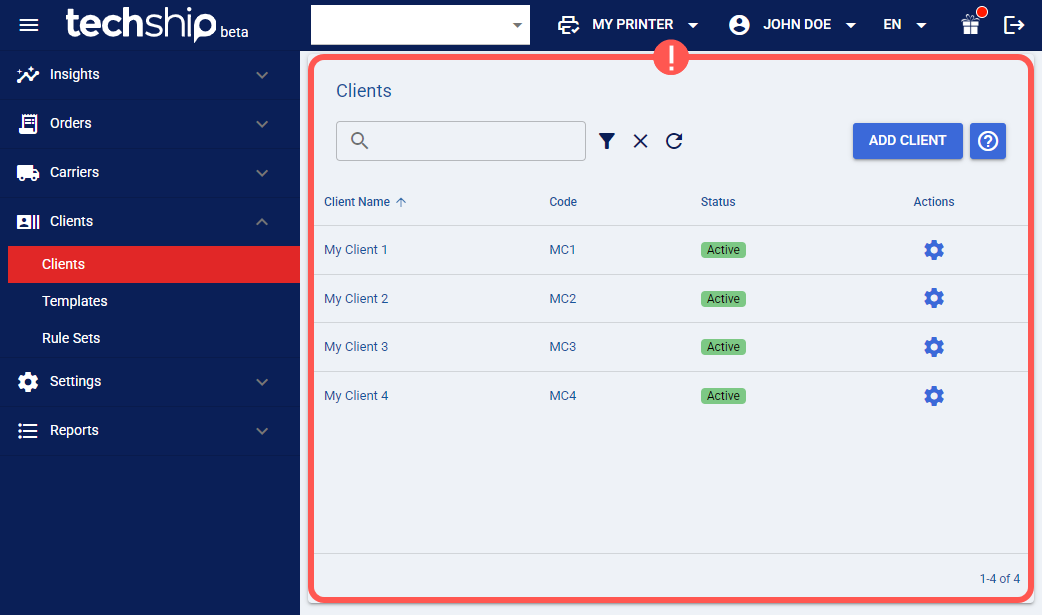Open actions gear for My Client 3

[934, 347]
